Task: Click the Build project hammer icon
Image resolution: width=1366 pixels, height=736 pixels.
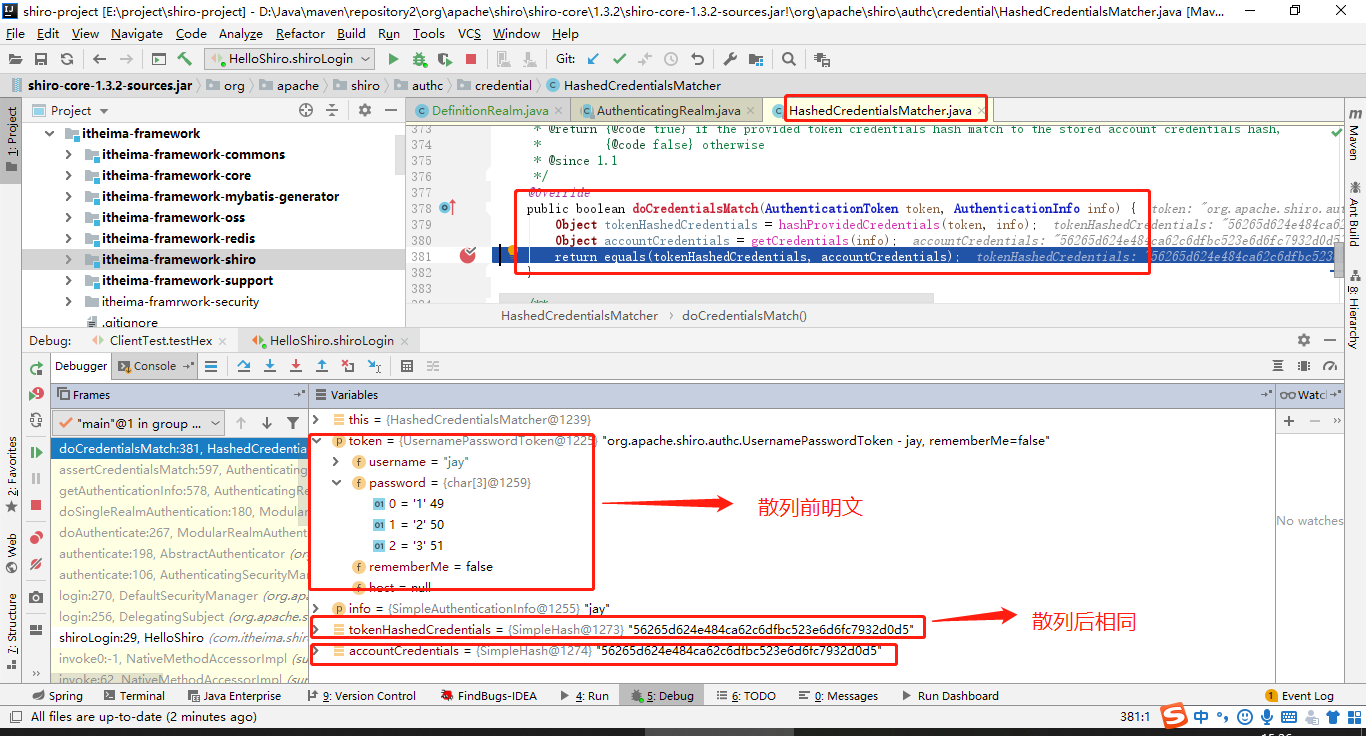Action: (184, 59)
